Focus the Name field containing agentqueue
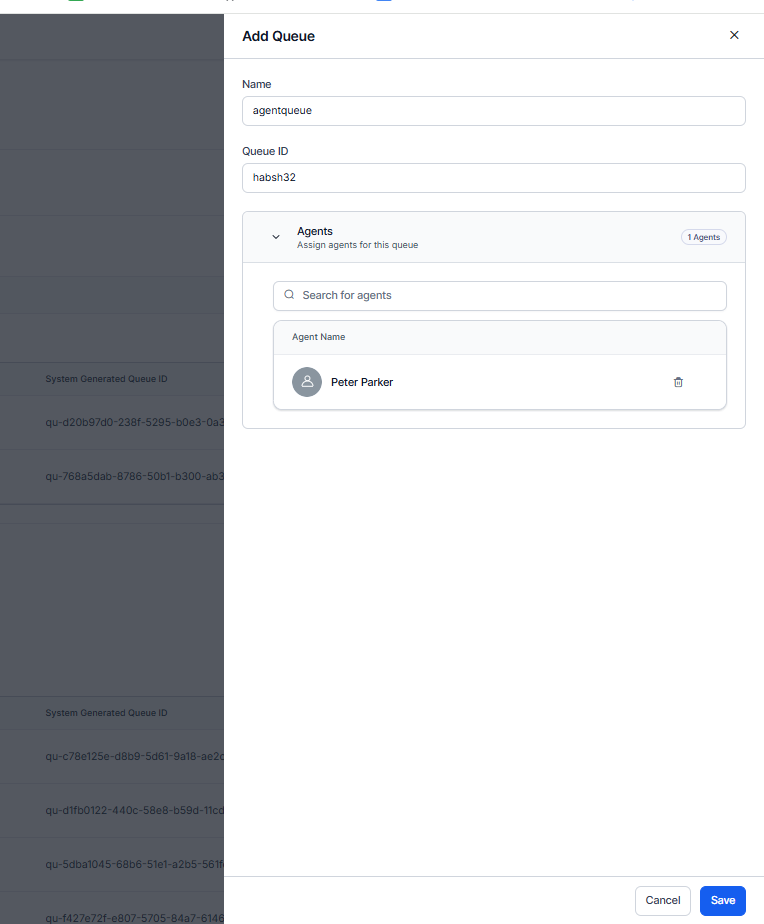This screenshot has height=924, width=764. coord(493,111)
